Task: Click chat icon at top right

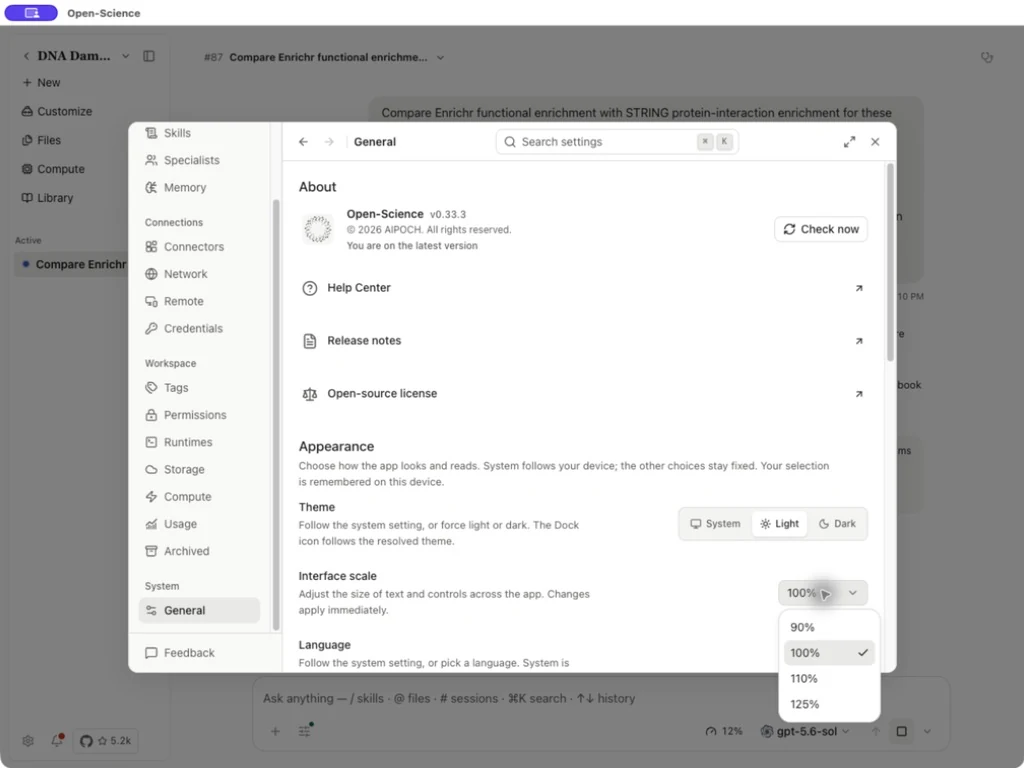Action: coord(987,57)
